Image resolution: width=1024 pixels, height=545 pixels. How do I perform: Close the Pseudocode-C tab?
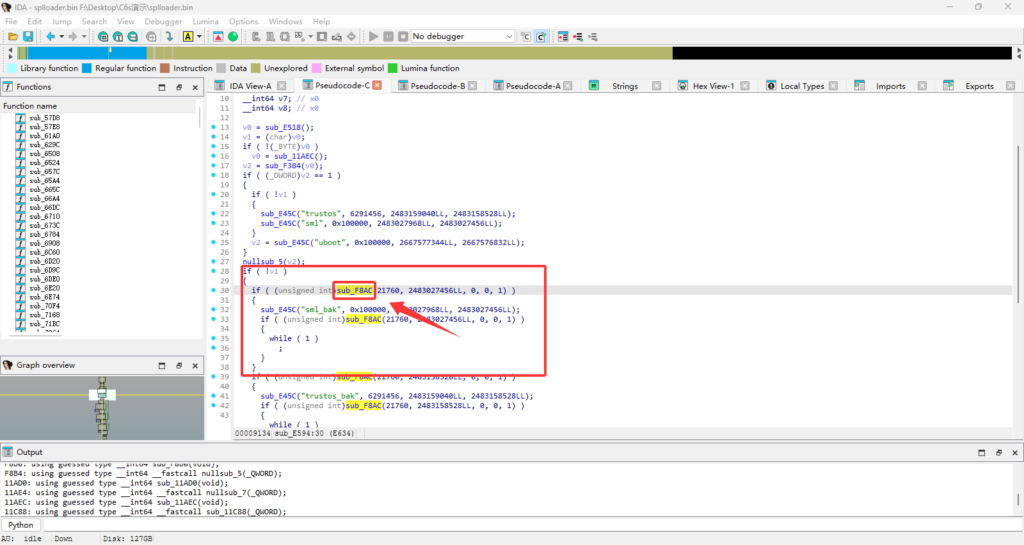377,86
